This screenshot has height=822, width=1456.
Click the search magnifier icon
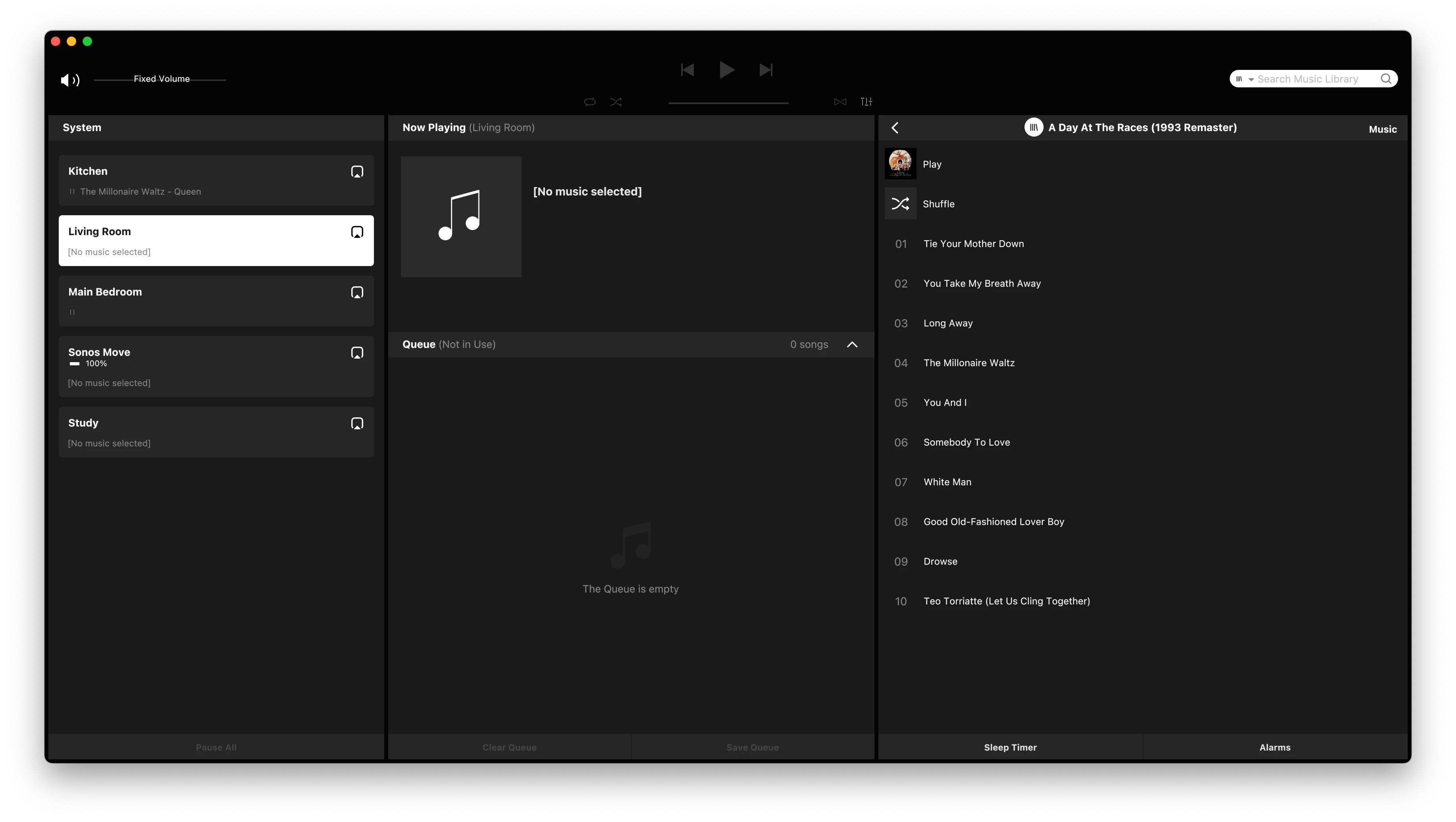click(x=1385, y=79)
